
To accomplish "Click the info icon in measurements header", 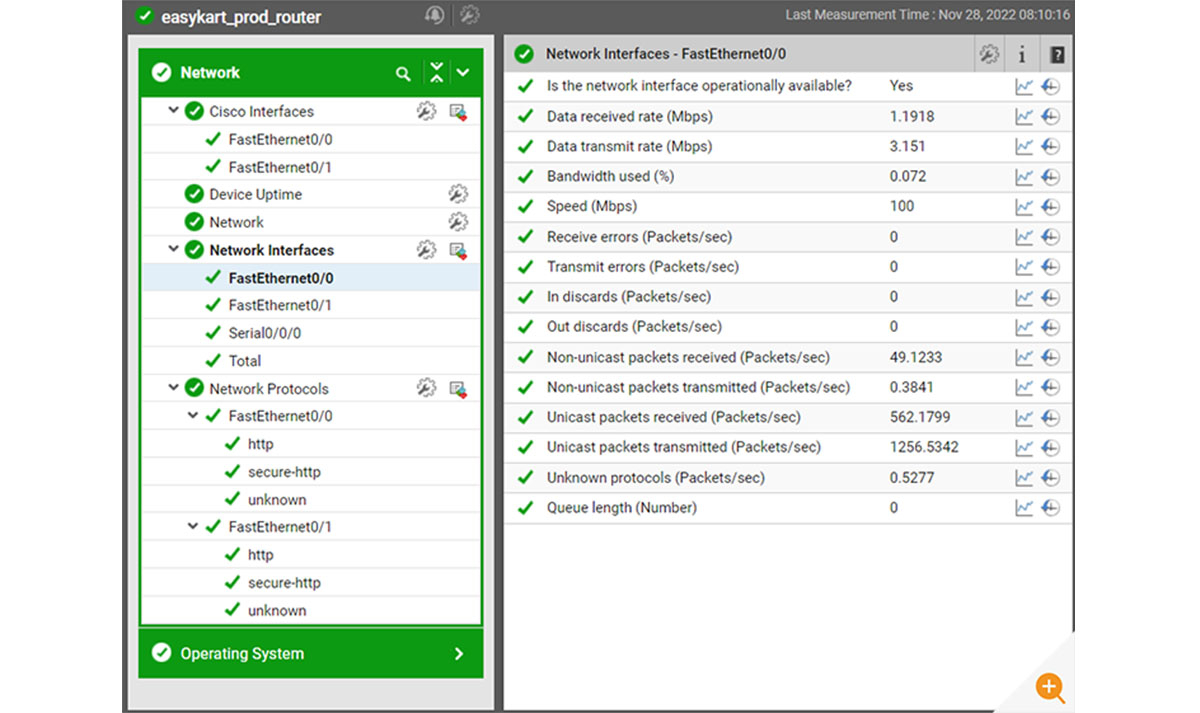I will (1022, 55).
